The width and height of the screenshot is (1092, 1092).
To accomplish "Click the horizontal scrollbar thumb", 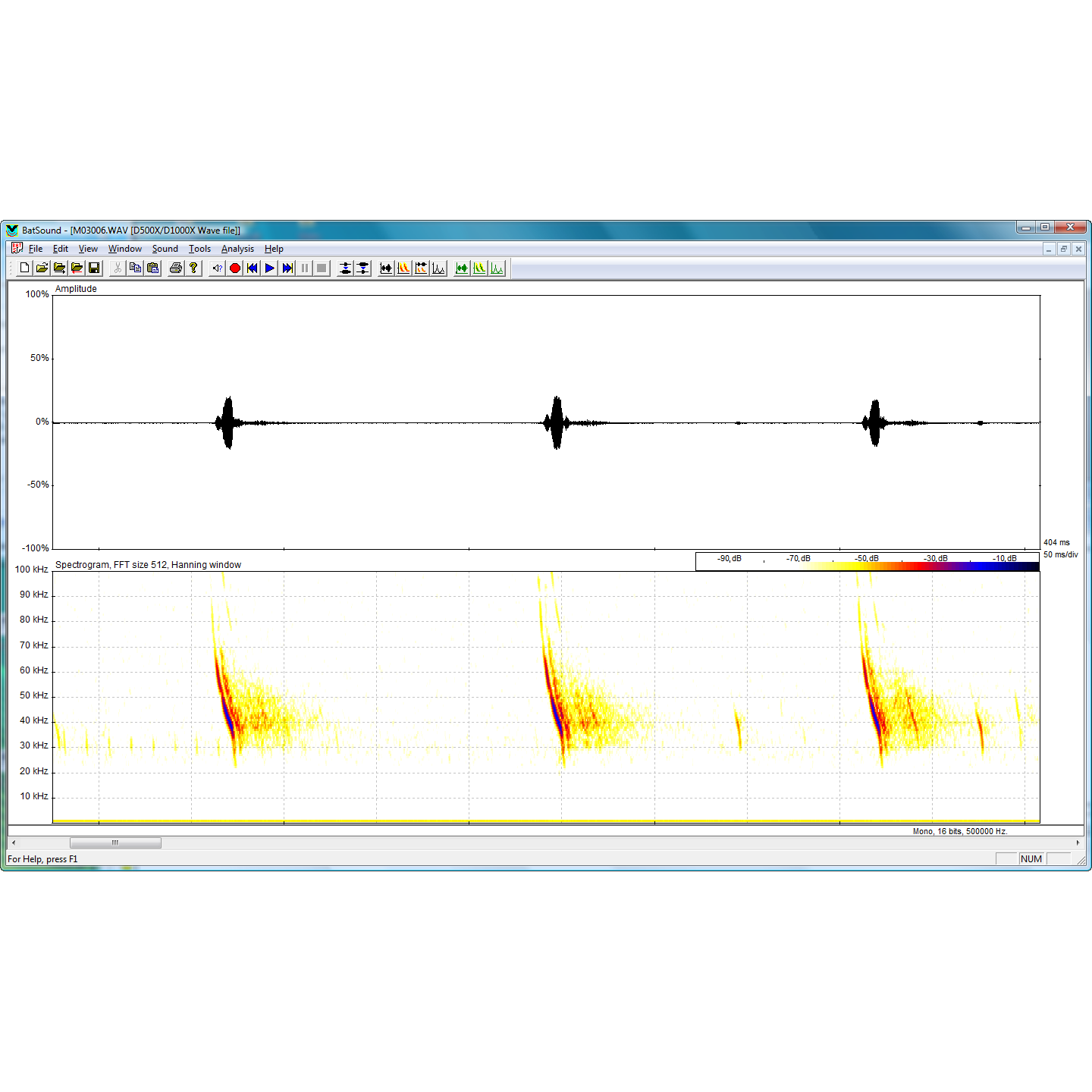I will point(115,843).
